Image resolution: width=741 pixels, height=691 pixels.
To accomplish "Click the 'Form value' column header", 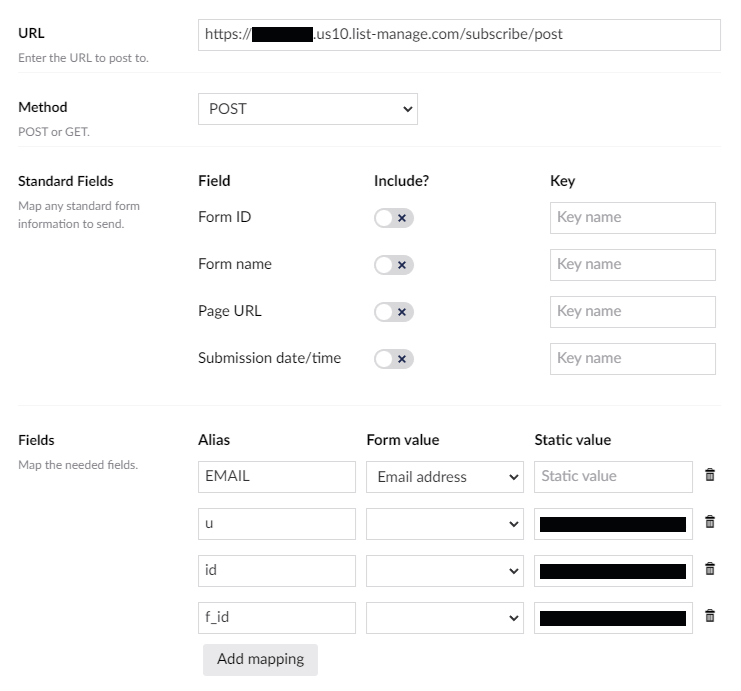I will (403, 440).
